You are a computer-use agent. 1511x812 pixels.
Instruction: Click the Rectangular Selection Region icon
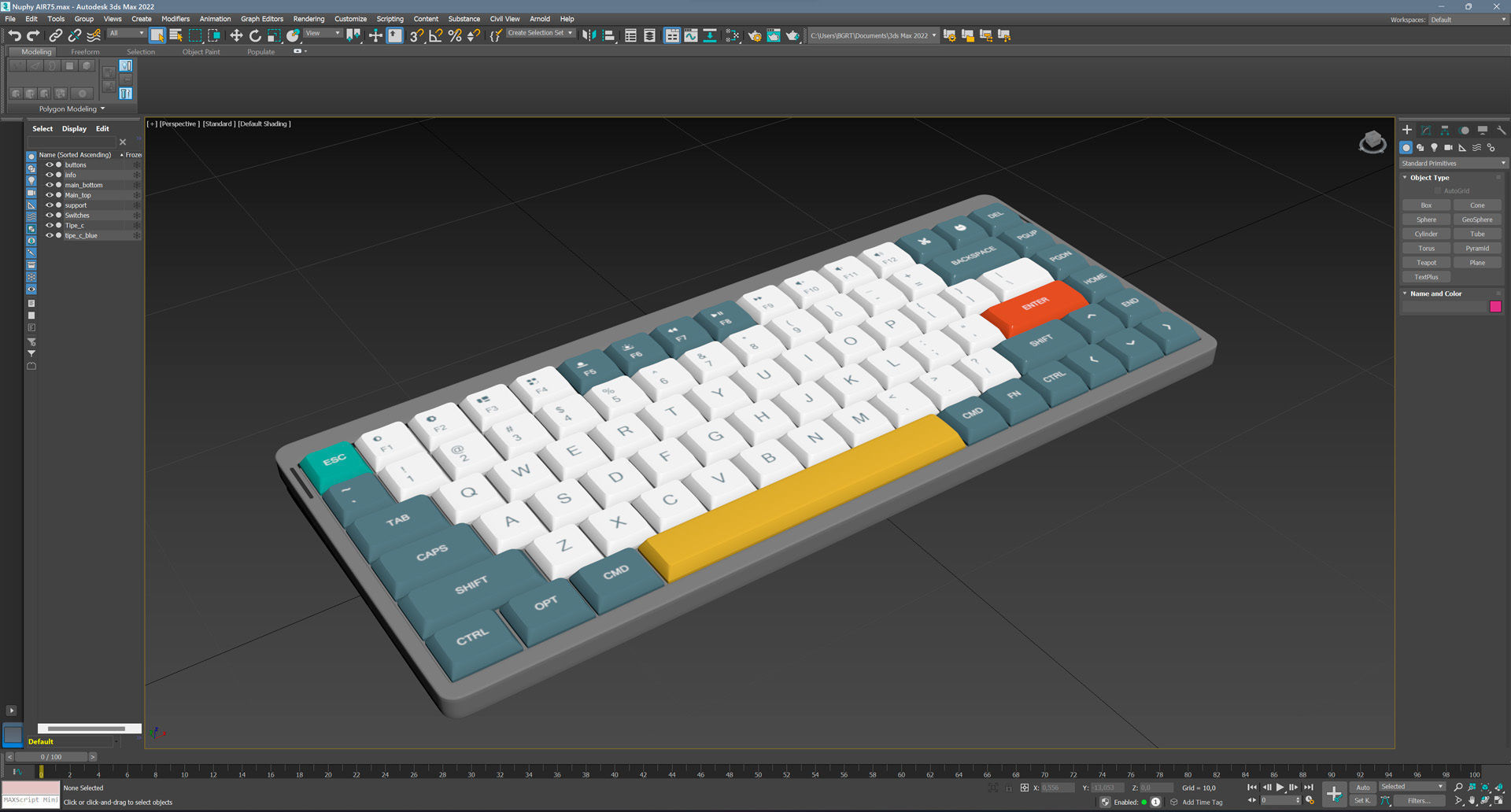tap(195, 35)
